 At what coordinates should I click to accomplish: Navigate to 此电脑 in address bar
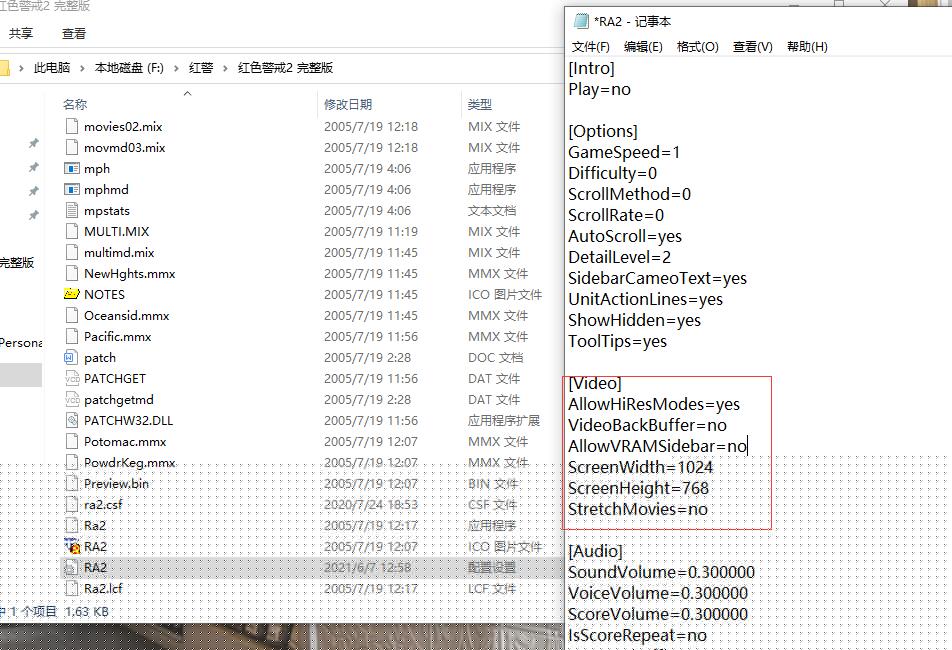52,67
